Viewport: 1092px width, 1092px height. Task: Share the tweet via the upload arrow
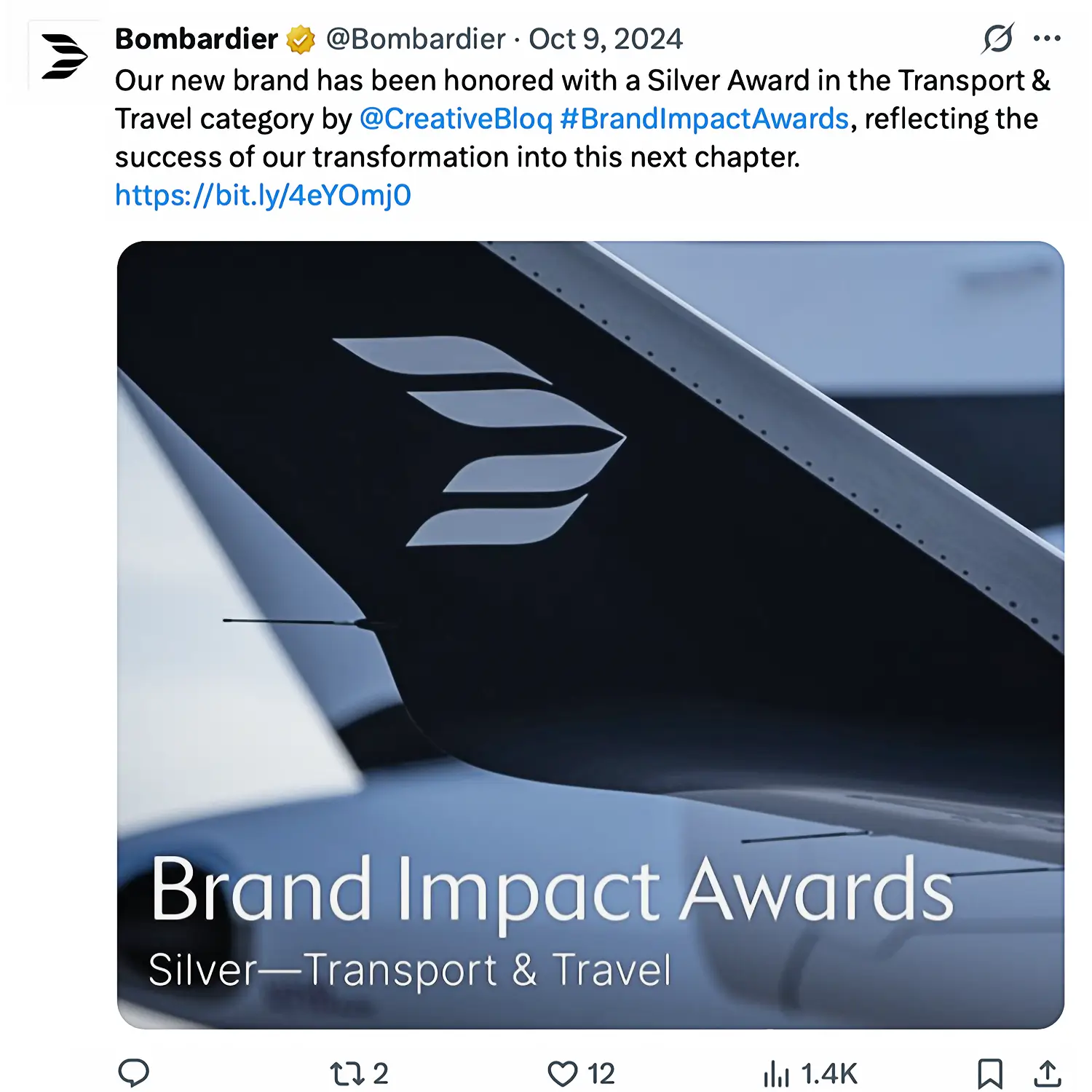(1047, 1074)
